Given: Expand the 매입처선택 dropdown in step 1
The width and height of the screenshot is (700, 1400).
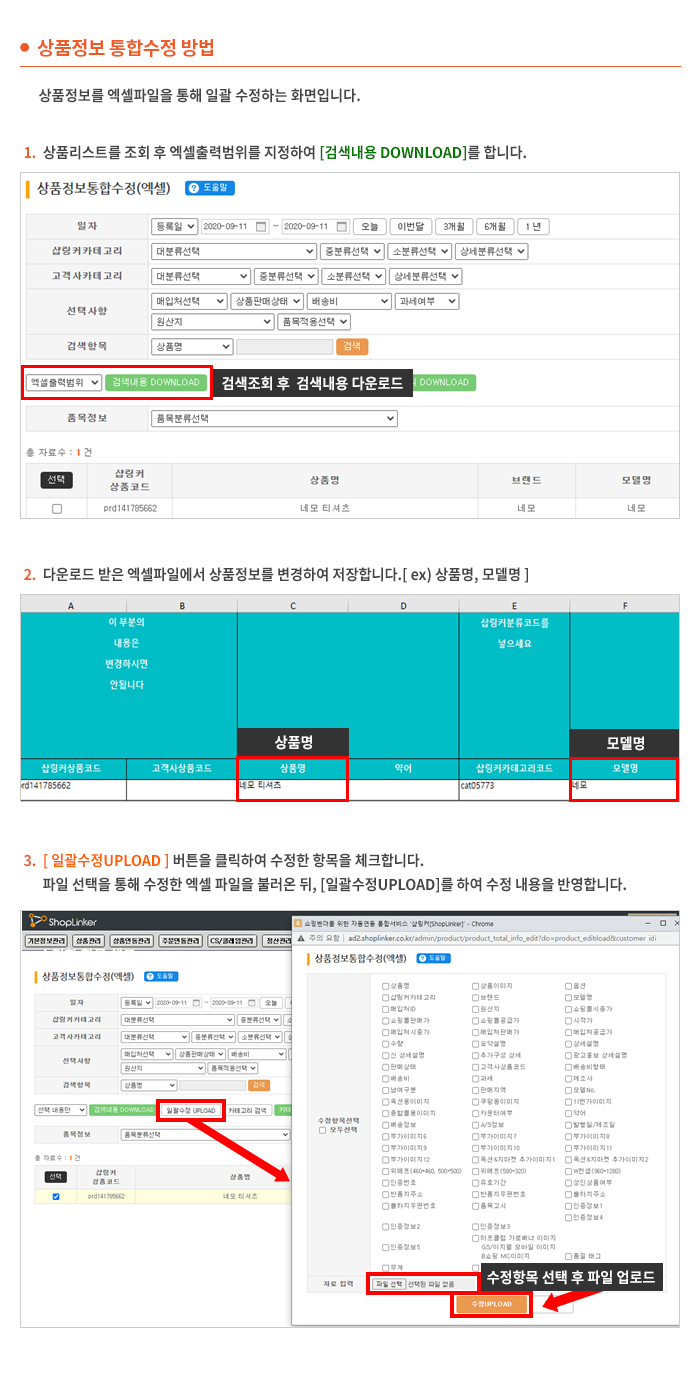Looking at the screenshot, I should (189, 301).
